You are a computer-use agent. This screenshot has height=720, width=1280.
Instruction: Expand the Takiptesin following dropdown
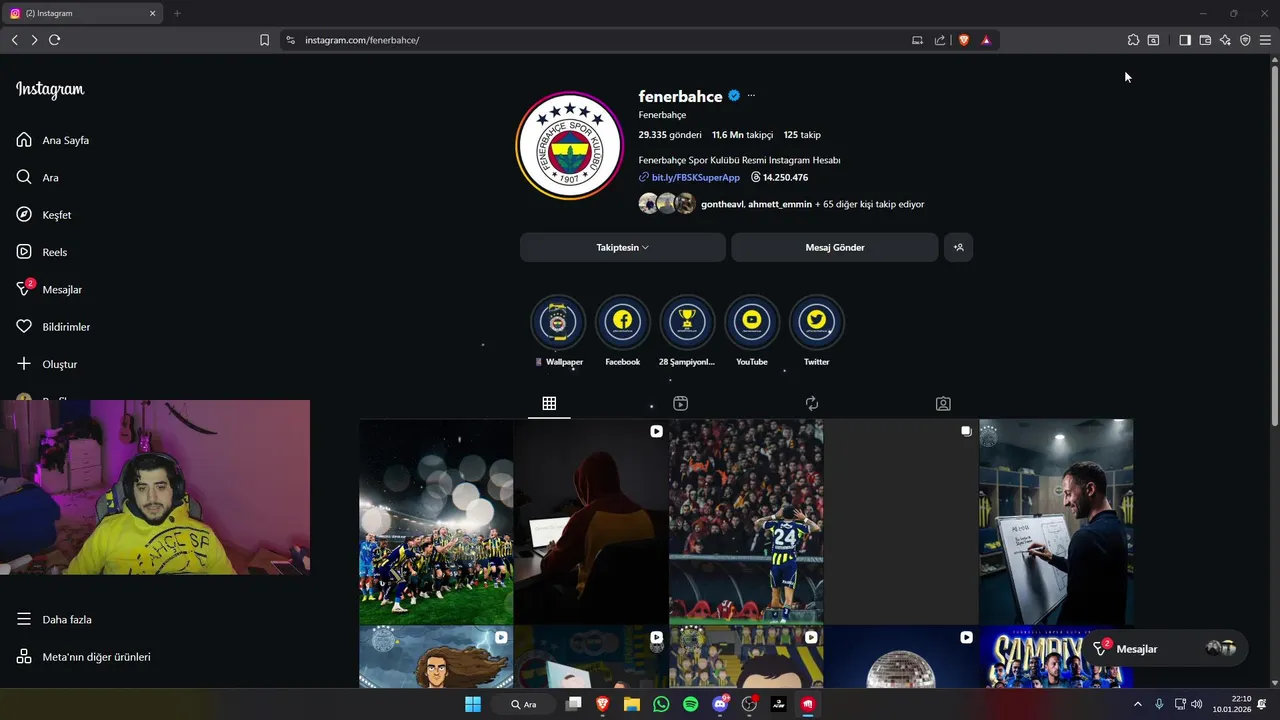[x=623, y=247]
